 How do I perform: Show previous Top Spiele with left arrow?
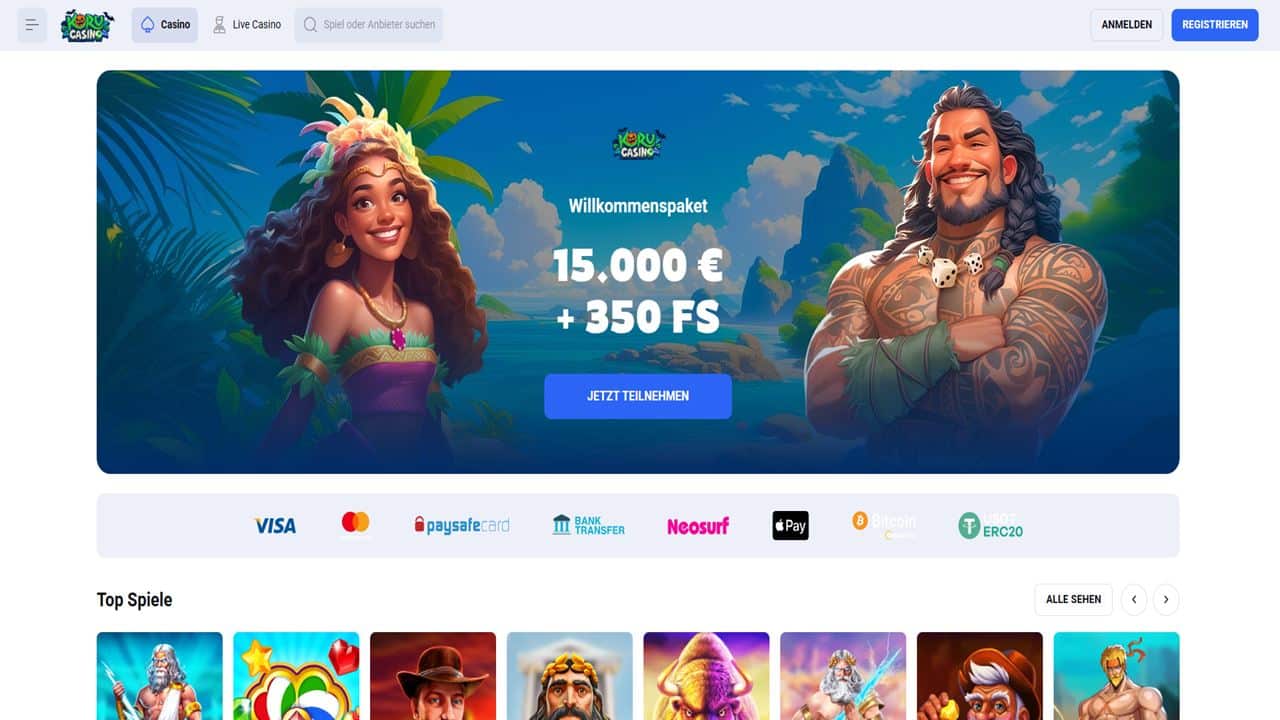pos(1134,599)
